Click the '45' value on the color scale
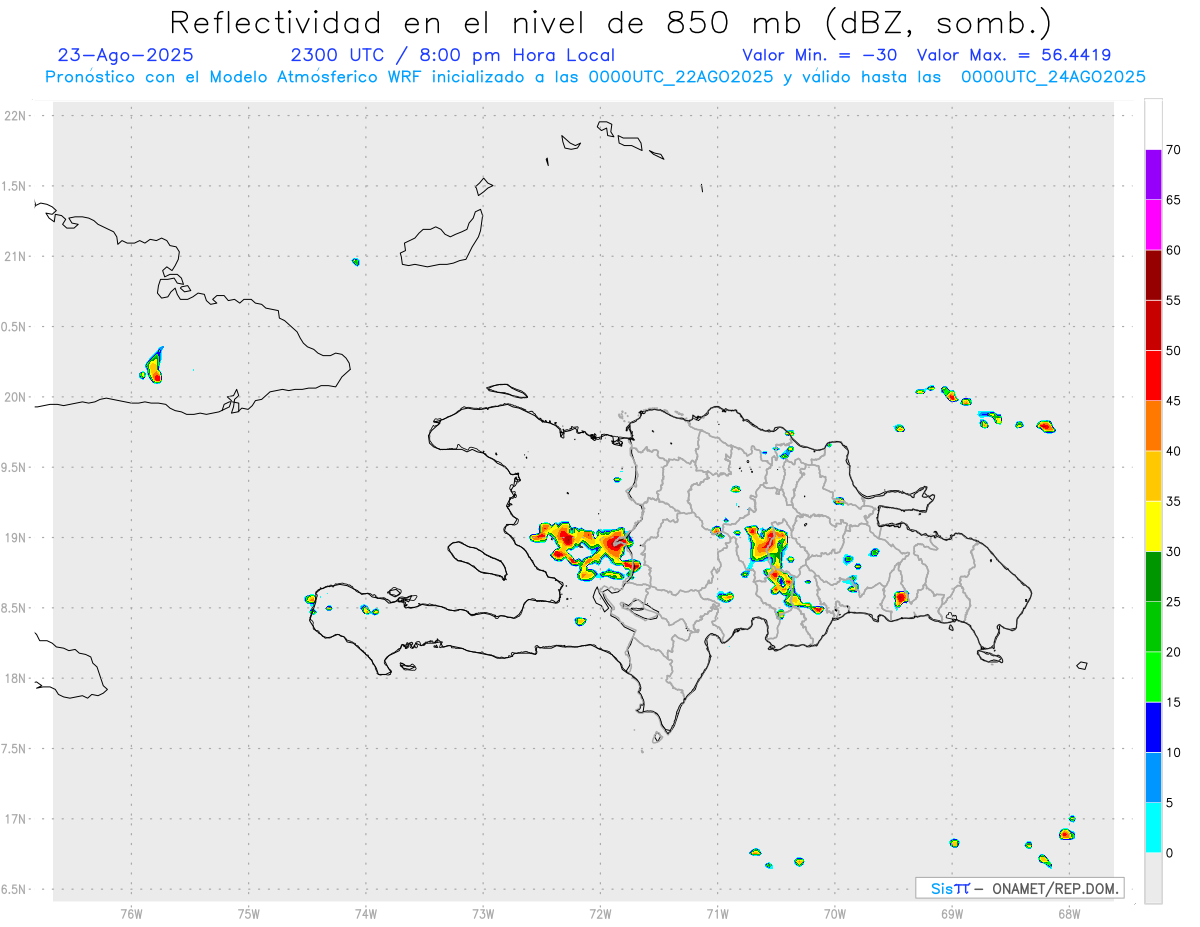Screen dimensions: 1200x927 pos(1174,401)
